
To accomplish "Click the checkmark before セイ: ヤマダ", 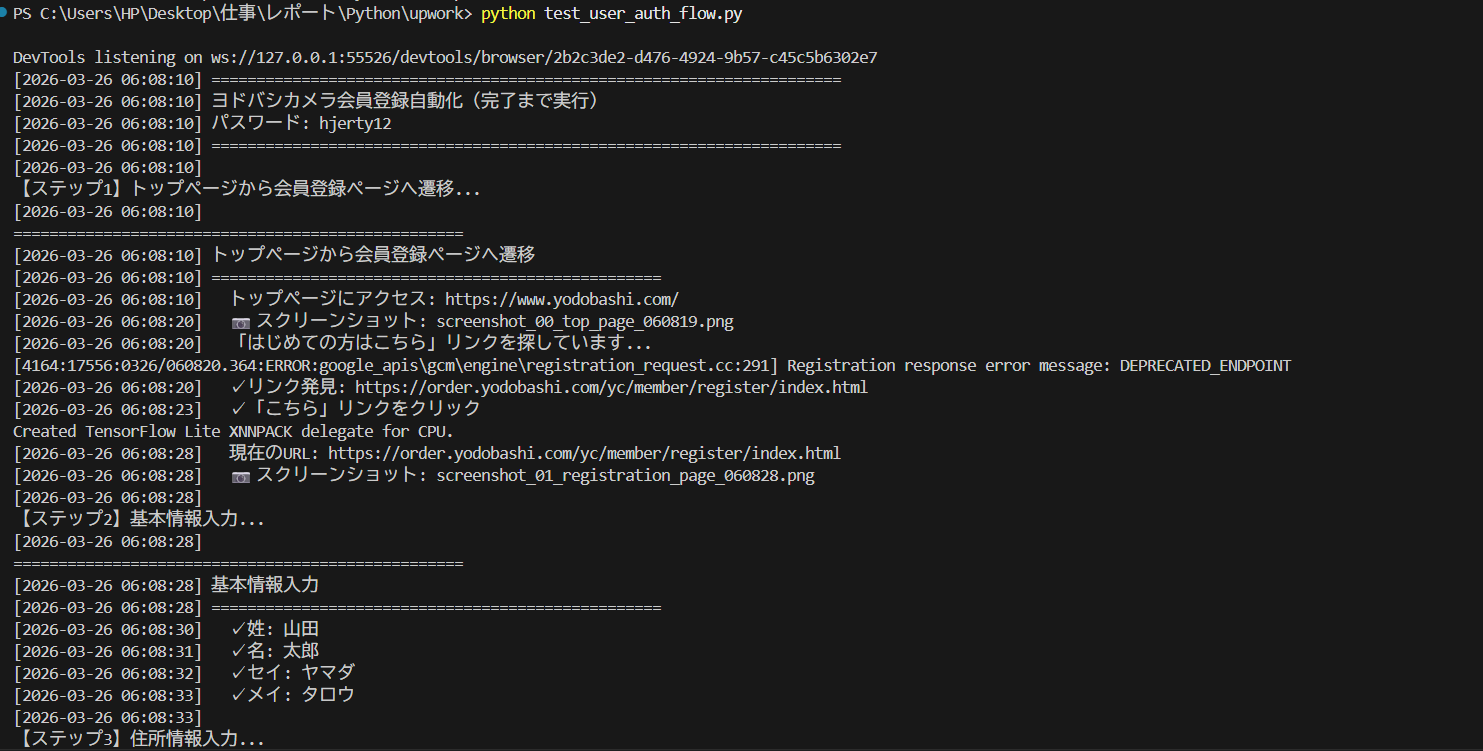I will pyautogui.click(x=238, y=673).
